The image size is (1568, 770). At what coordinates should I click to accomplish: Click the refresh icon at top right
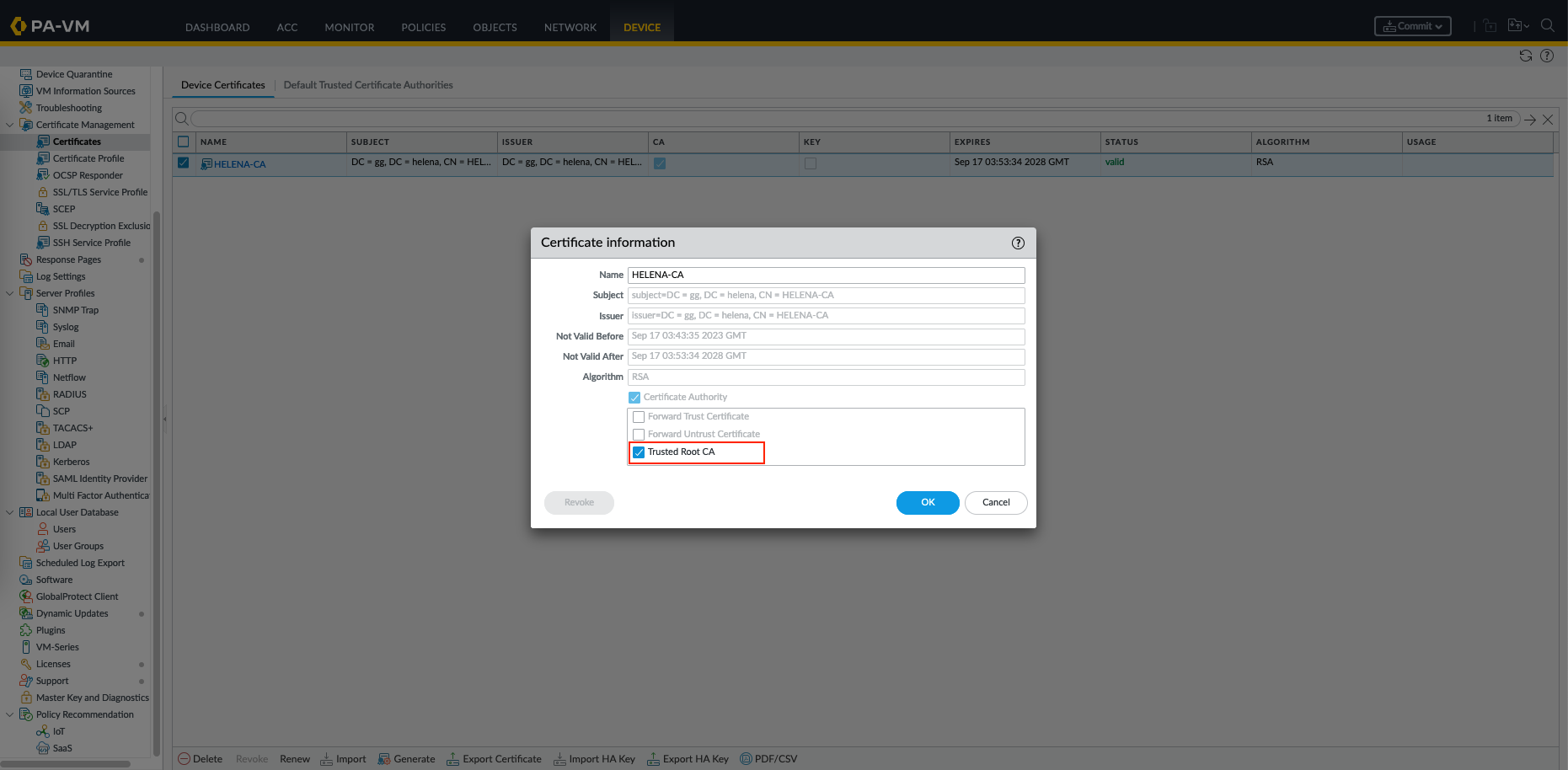(x=1525, y=56)
